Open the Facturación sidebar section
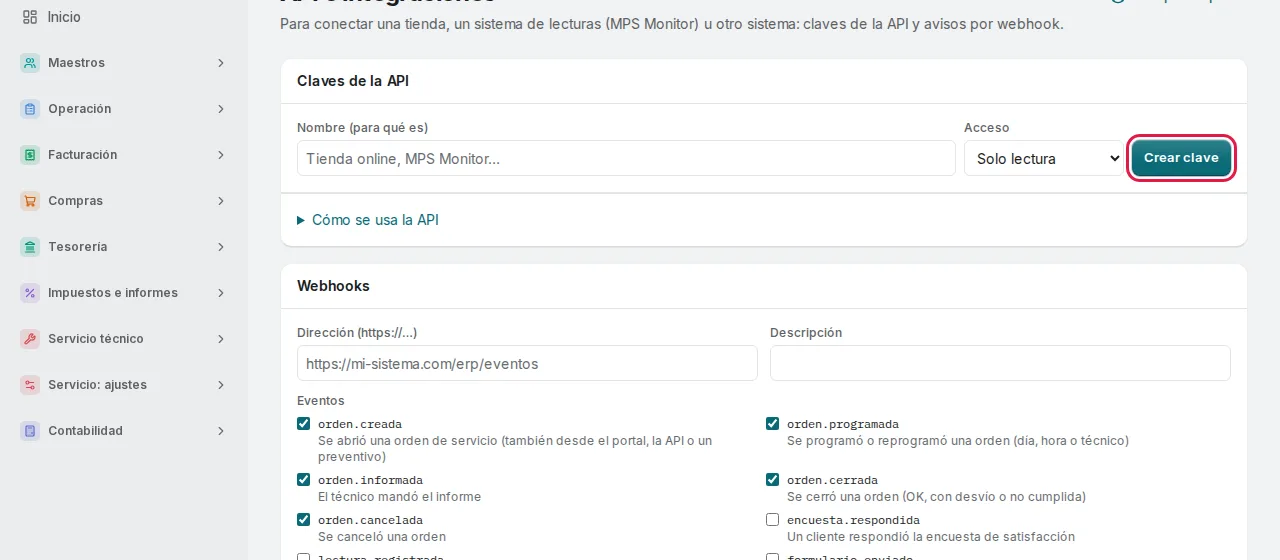The height and width of the screenshot is (560, 1280). tap(124, 155)
